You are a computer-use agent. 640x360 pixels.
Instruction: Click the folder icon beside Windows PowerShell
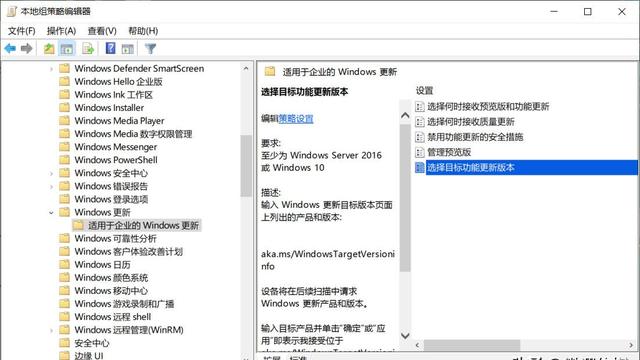tap(64, 160)
